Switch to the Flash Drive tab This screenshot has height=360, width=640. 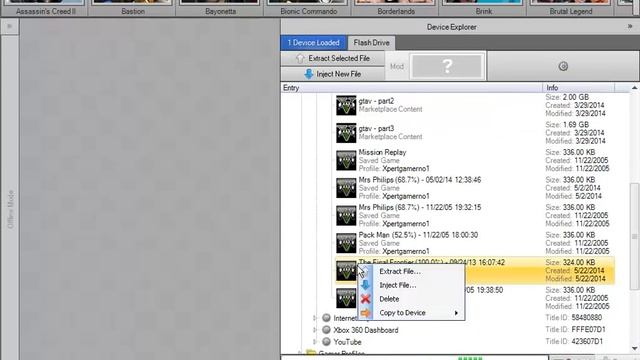[x=371, y=42]
